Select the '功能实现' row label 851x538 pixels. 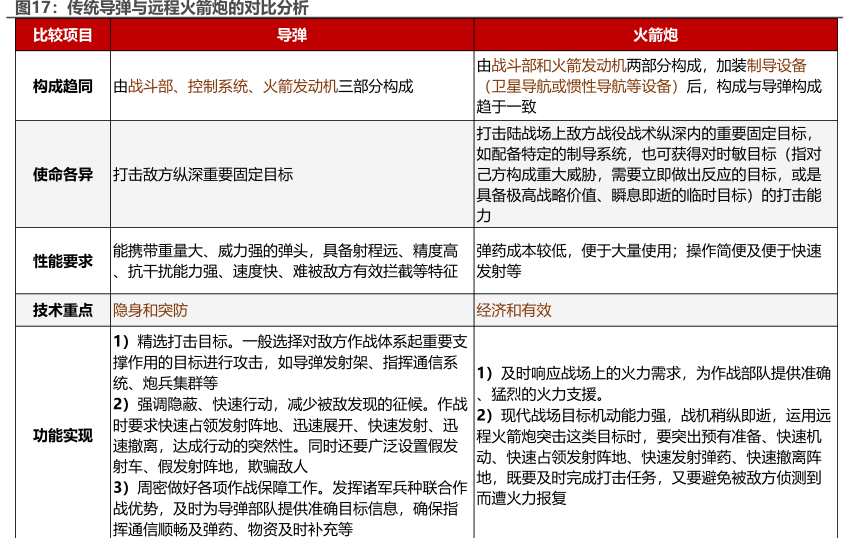63,435
